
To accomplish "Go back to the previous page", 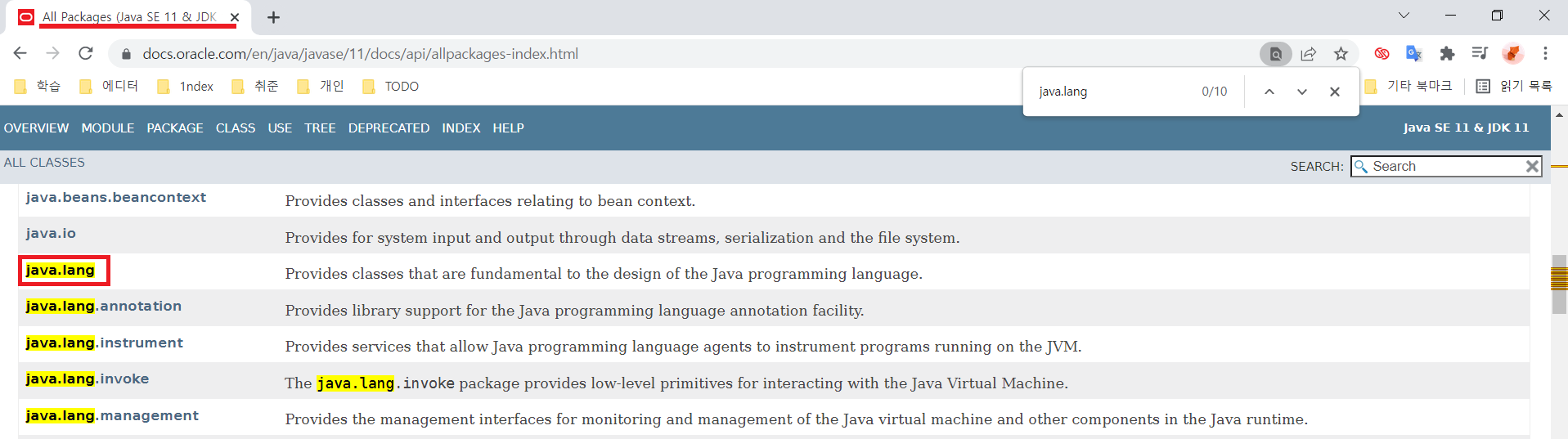I will click(x=20, y=53).
